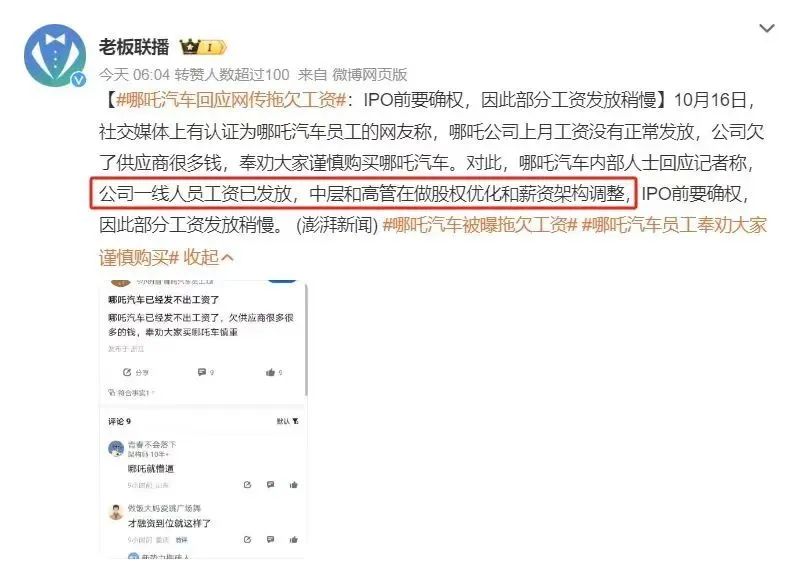Share the comment 哪吒就憎逼
Viewport: 798px width, 570px height.
tap(247, 484)
